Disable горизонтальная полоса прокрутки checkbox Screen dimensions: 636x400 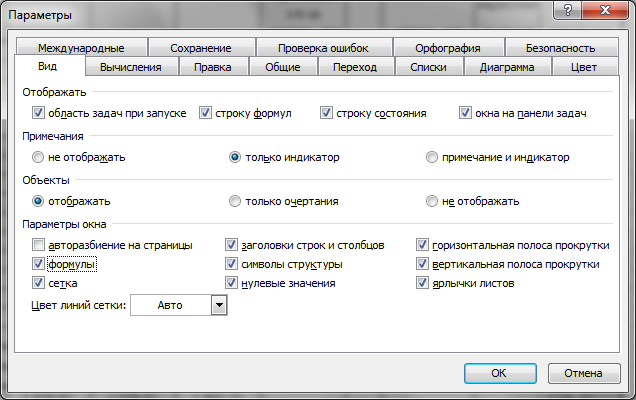[x=423, y=245]
